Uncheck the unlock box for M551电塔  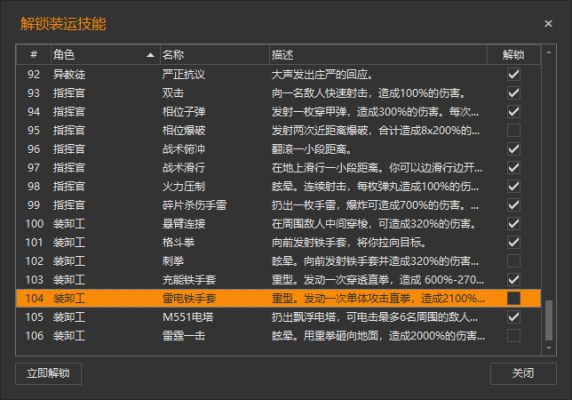coord(514,317)
